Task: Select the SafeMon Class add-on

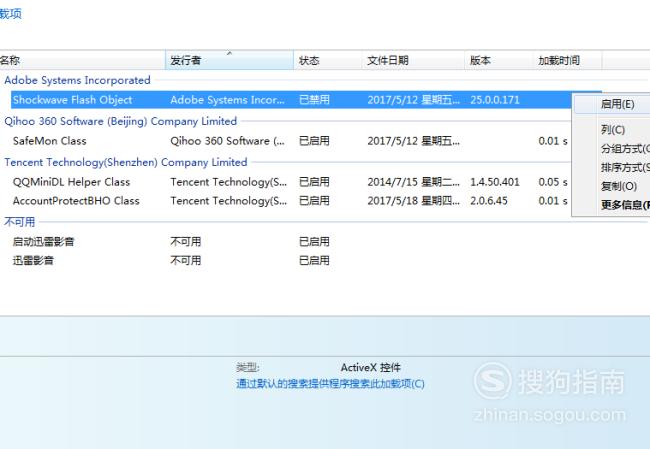Action: [x=50, y=141]
